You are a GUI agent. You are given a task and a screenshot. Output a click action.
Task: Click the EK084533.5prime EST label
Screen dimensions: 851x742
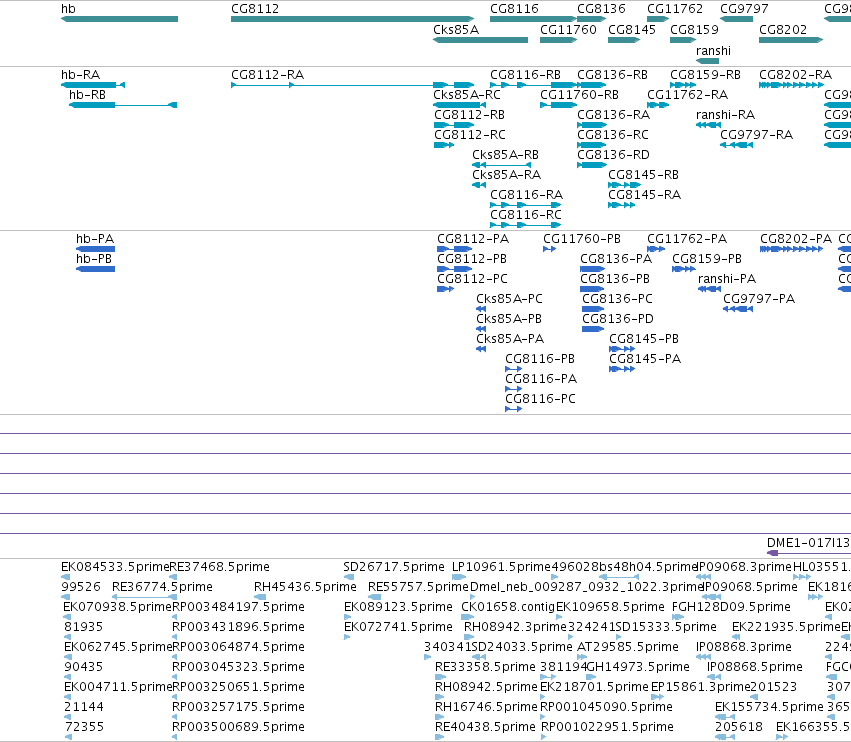pyautogui.click(x=115, y=567)
